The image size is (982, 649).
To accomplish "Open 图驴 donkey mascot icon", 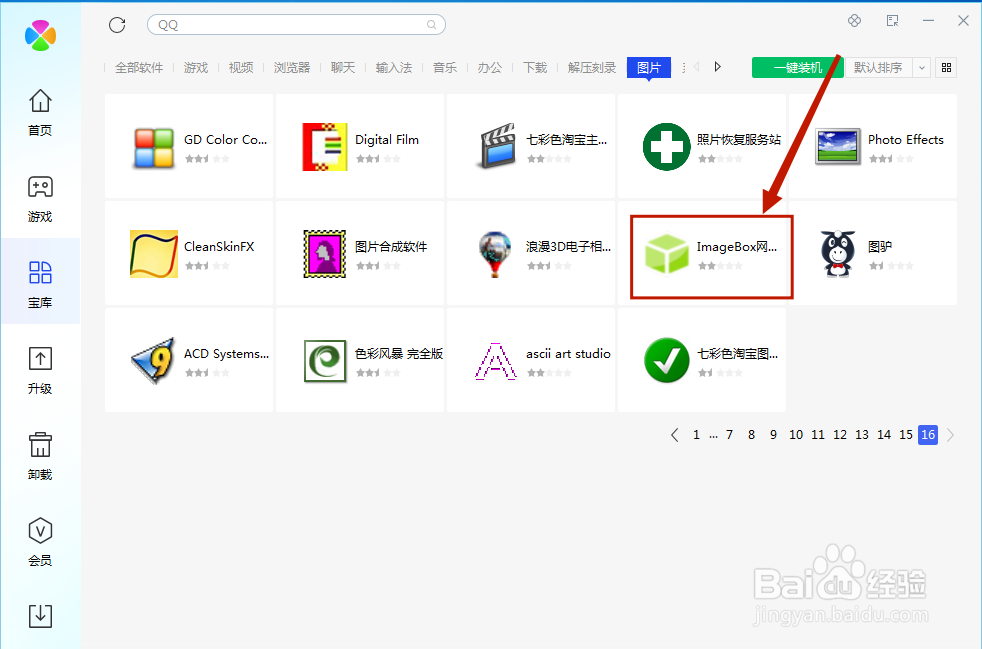I will (838, 254).
